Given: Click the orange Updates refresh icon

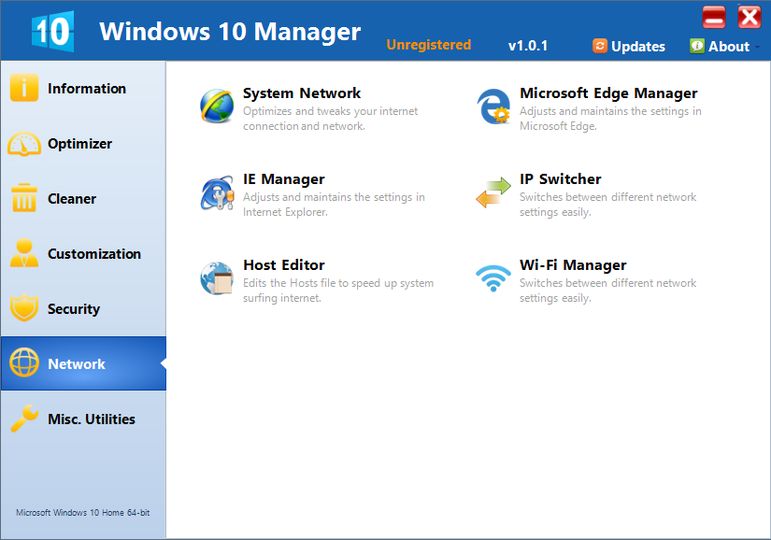Looking at the screenshot, I should 600,46.
